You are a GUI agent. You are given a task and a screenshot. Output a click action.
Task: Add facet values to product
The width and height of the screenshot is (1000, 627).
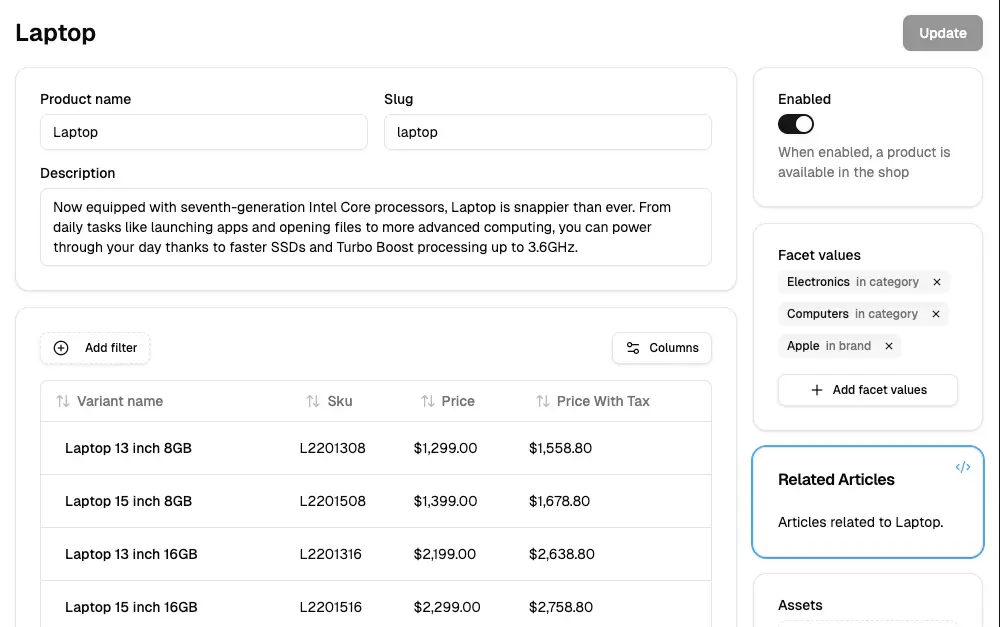tap(868, 390)
